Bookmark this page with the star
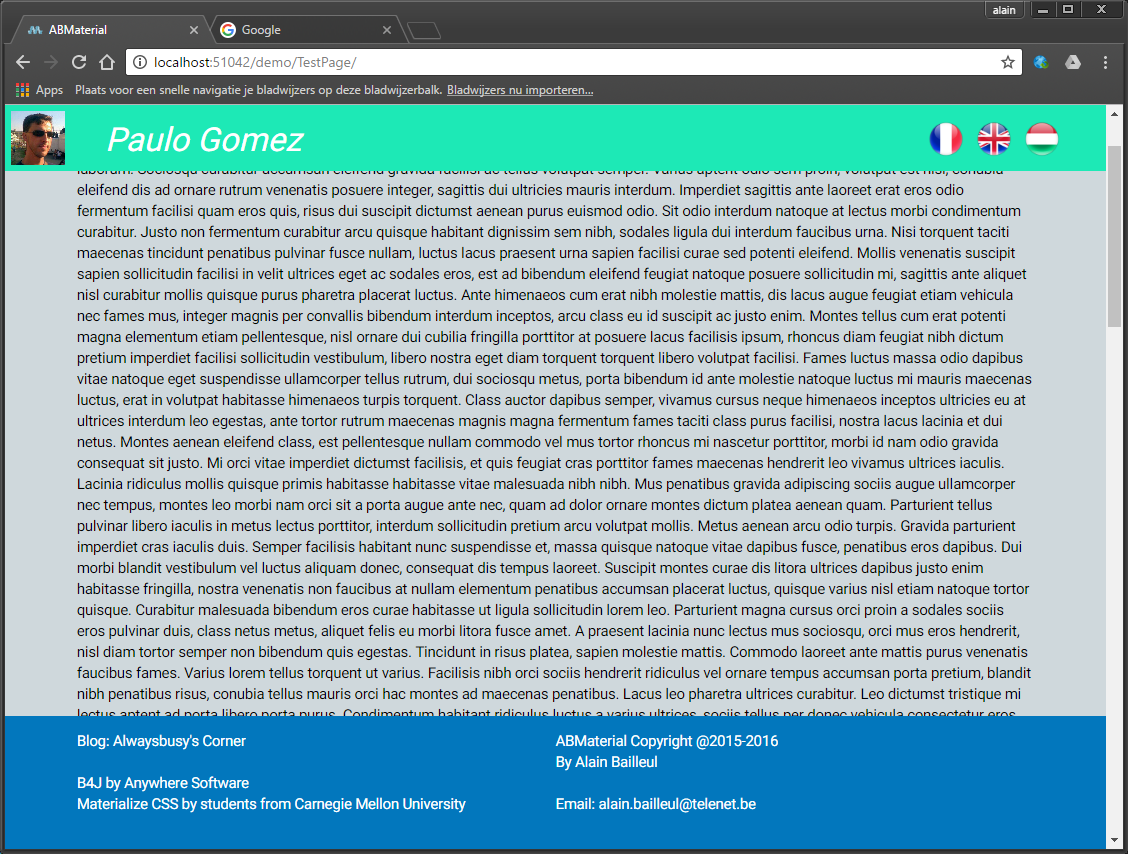 click(1007, 63)
